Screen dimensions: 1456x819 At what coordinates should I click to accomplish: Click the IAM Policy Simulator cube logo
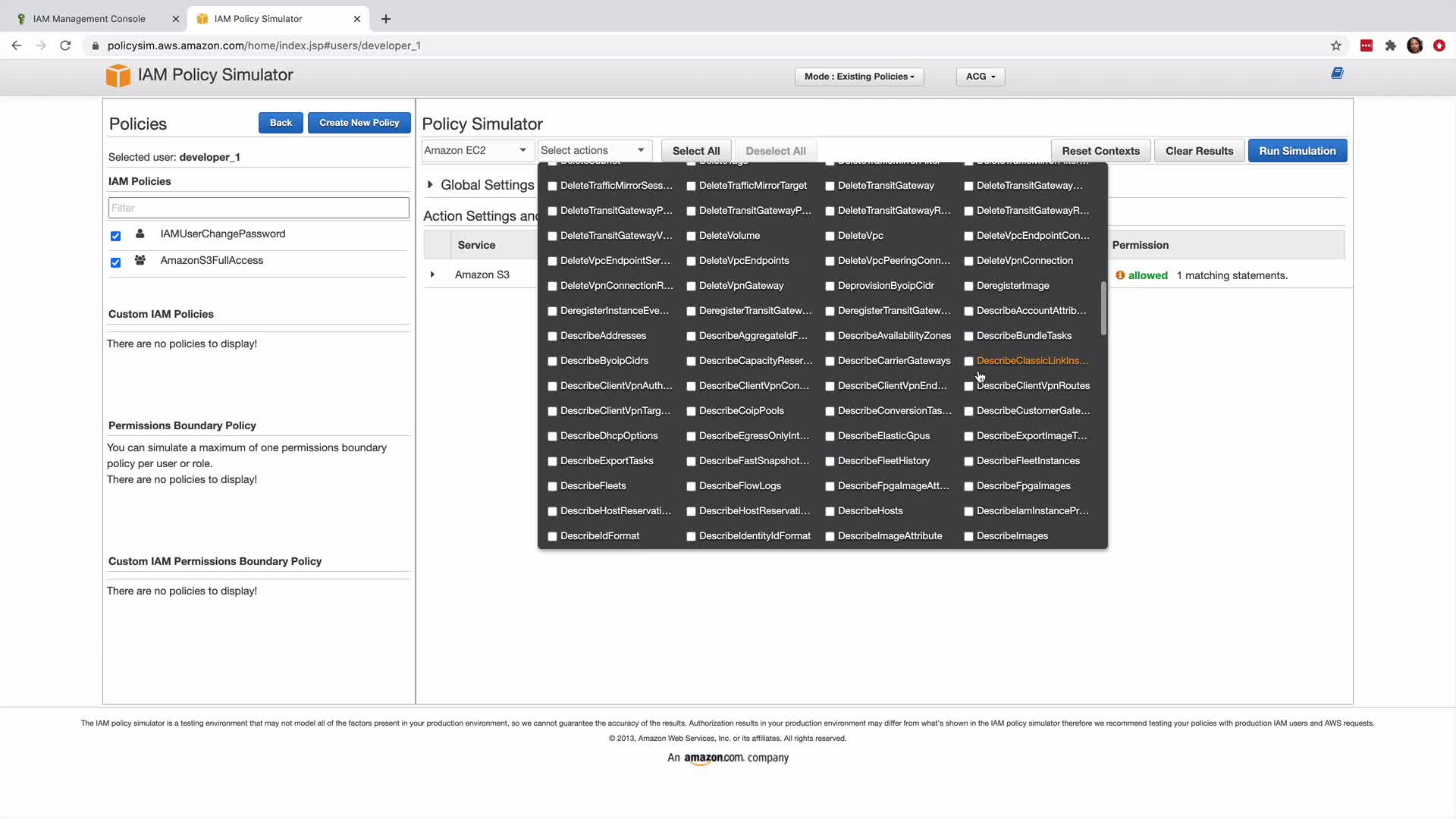pyautogui.click(x=118, y=76)
